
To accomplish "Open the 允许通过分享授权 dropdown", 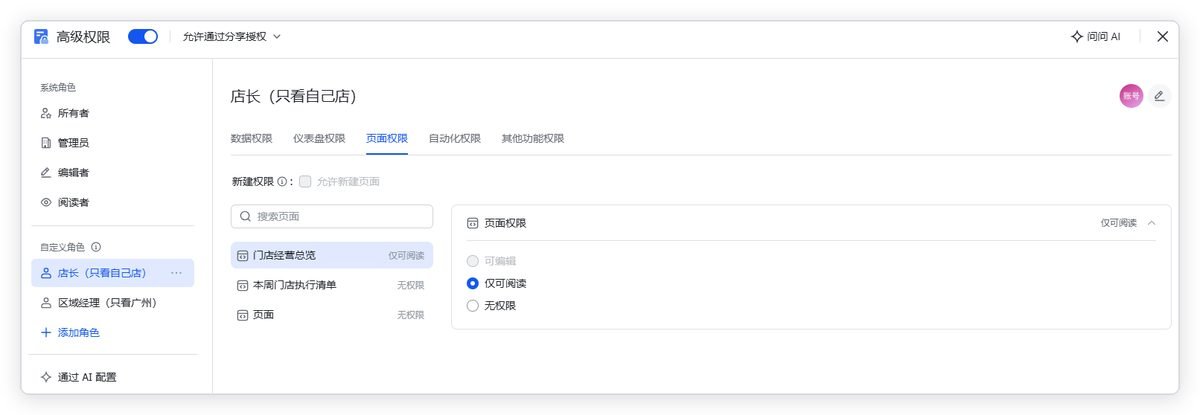I will (x=231, y=36).
